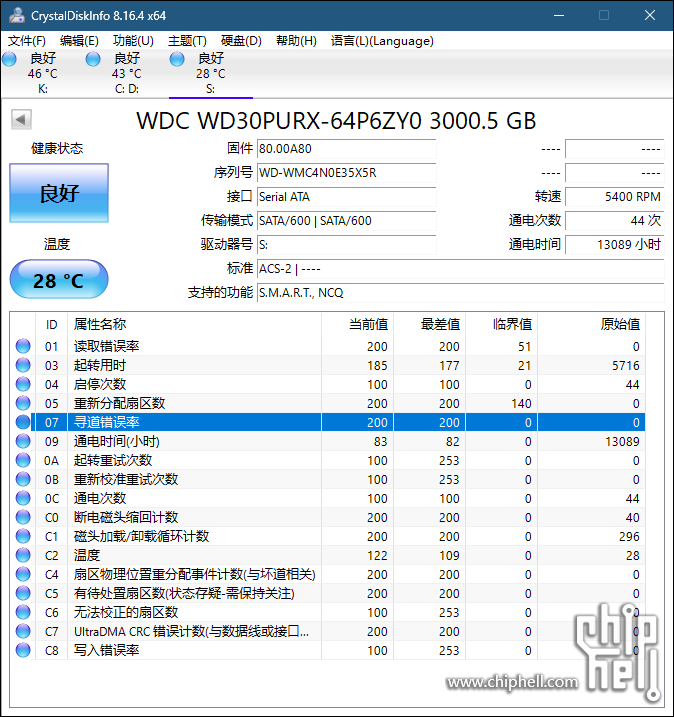Click the 通电次数 field showing 44 次
This screenshot has height=717, width=674.
(615, 221)
